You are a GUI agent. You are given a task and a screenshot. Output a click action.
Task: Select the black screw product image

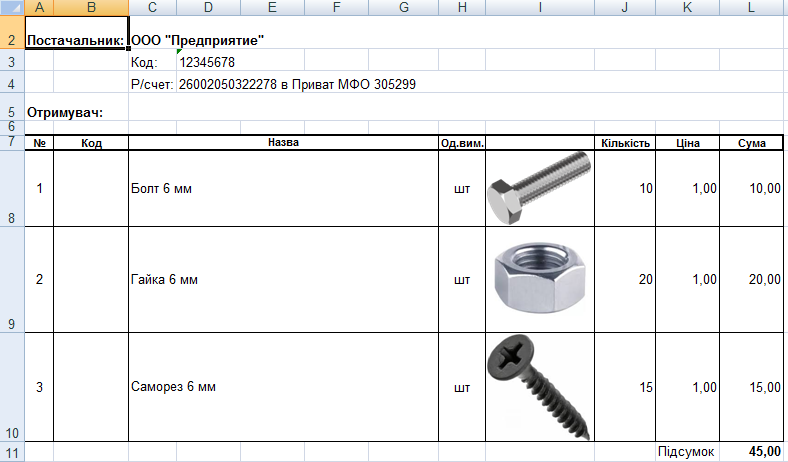[538, 386]
